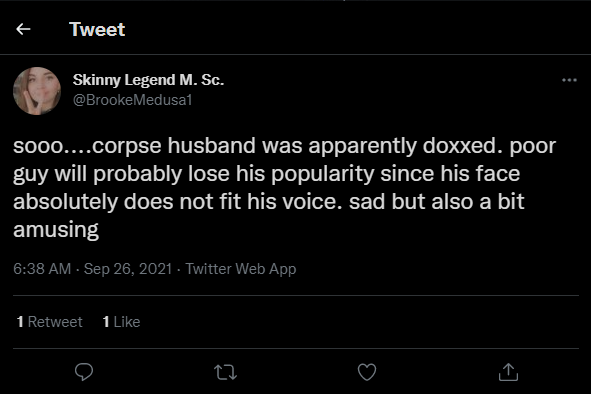View who liked via 1 Like
This screenshot has height=394, width=591.
click(x=121, y=322)
